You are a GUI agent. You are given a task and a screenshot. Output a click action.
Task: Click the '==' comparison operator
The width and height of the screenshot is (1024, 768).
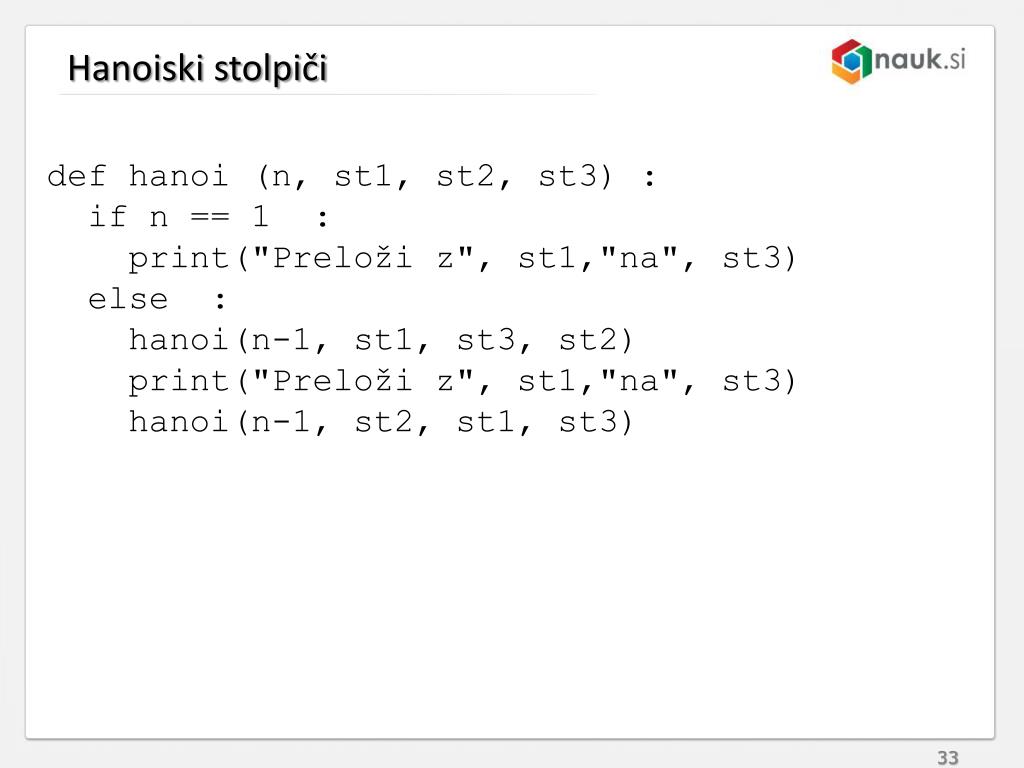(x=210, y=217)
